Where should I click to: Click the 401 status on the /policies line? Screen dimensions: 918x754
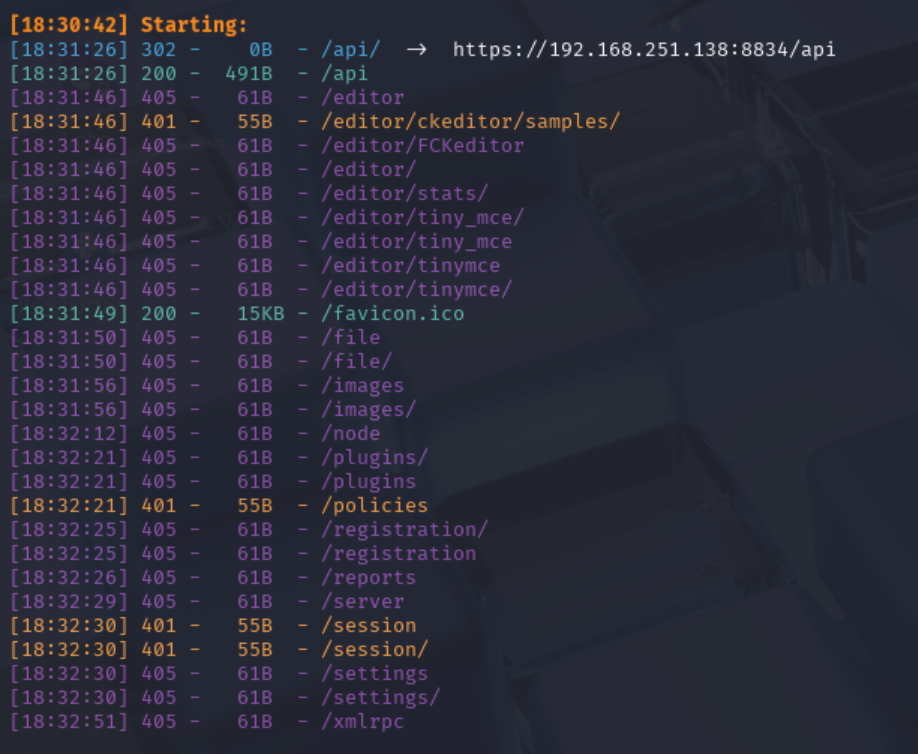point(159,506)
